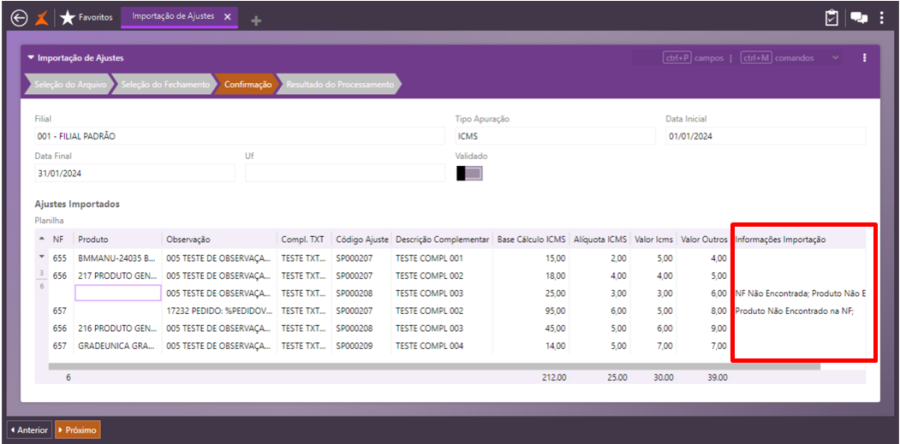Click the empty Produto cell in third row

click(x=118, y=293)
